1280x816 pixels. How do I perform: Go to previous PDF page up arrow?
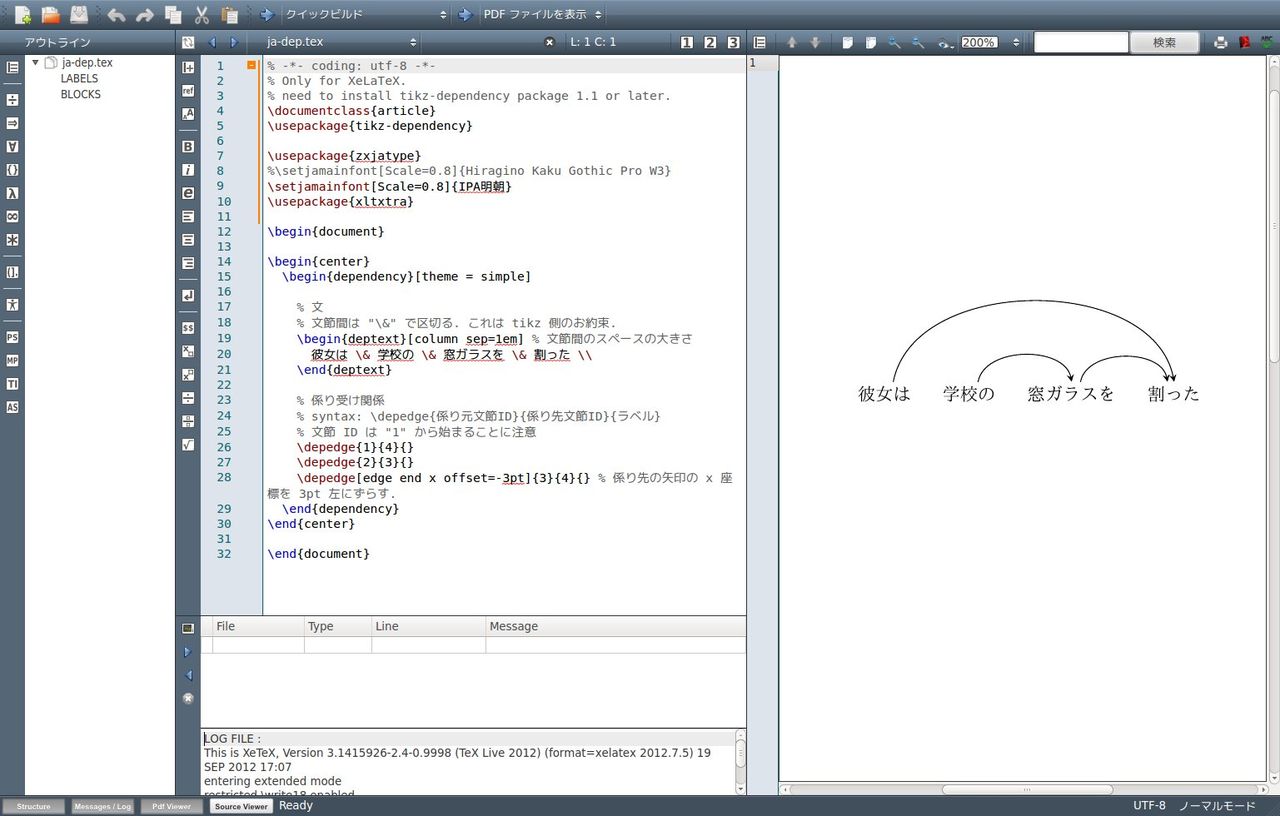(x=792, y=42)
